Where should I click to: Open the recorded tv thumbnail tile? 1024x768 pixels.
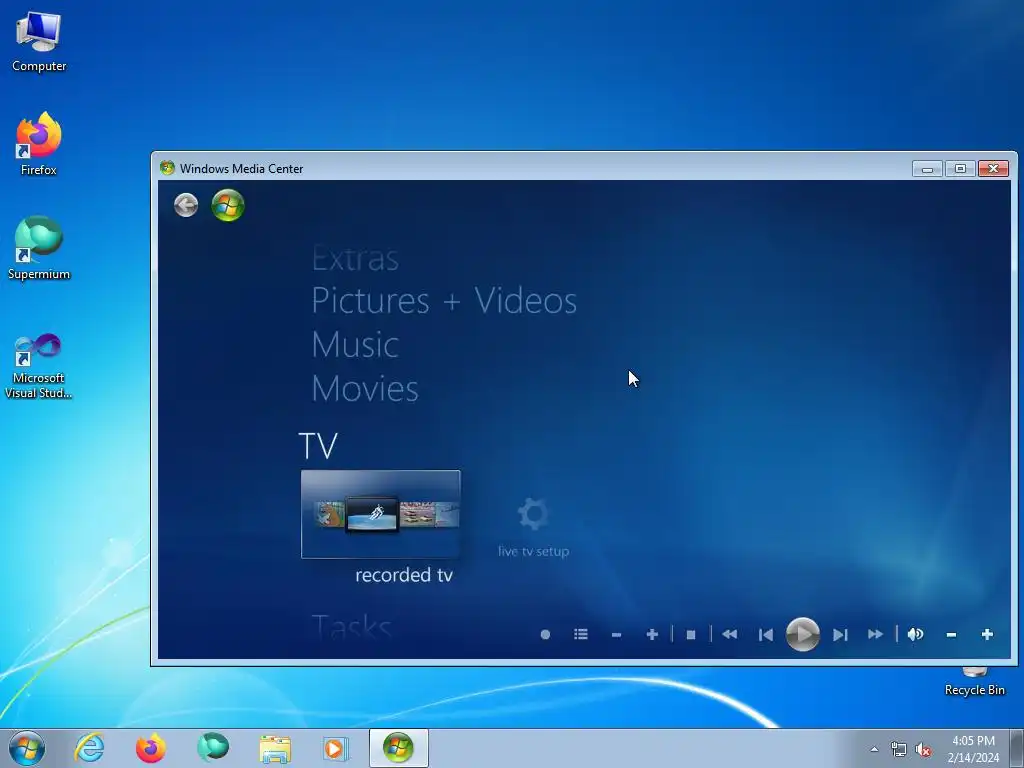point(381,514)
